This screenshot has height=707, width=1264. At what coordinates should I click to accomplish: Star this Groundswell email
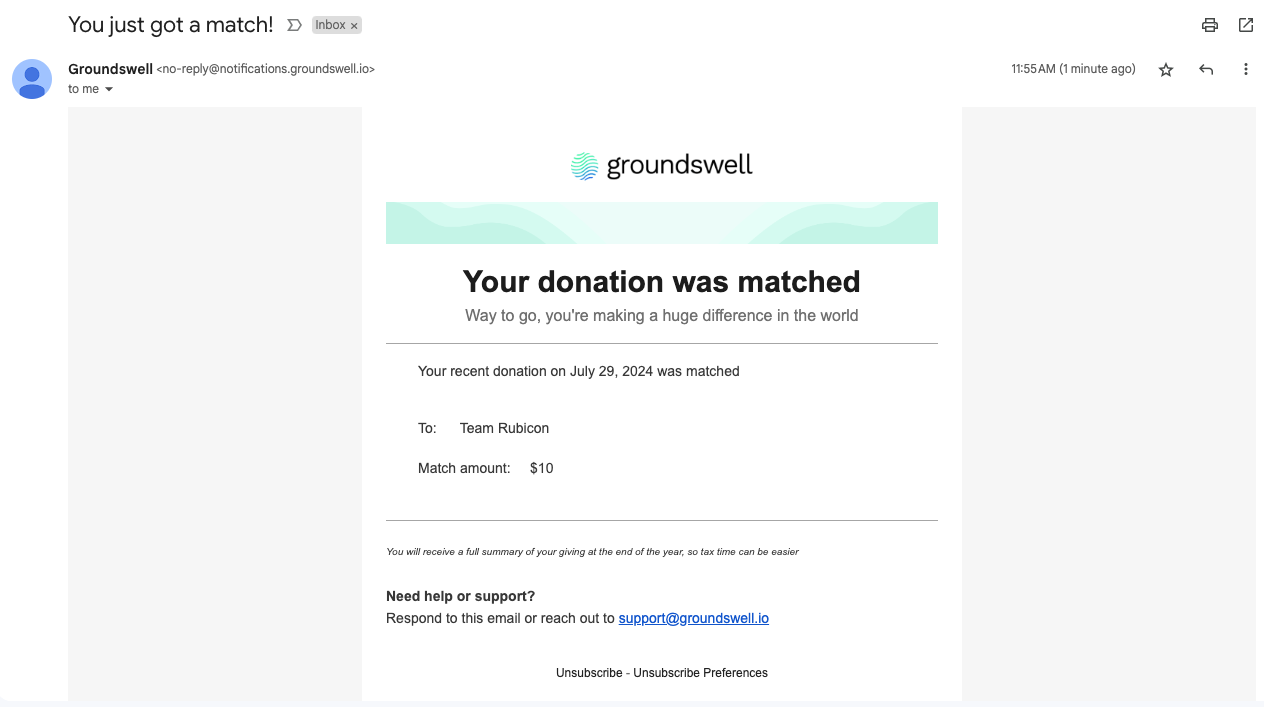tap(1166, 70)
